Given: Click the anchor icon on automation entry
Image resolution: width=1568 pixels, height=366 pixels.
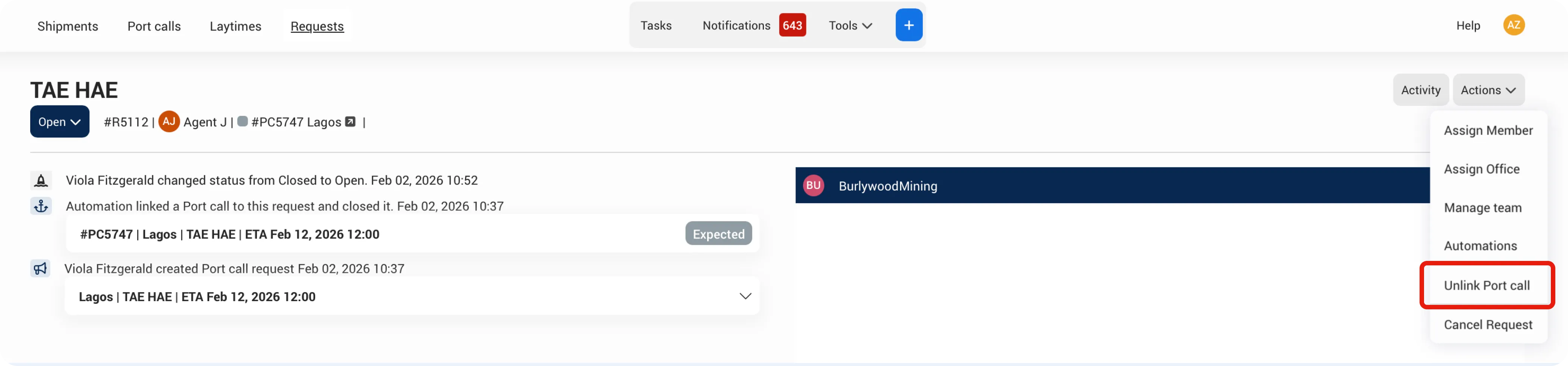Looking at the screenshot, I should [x=41, y=206].
